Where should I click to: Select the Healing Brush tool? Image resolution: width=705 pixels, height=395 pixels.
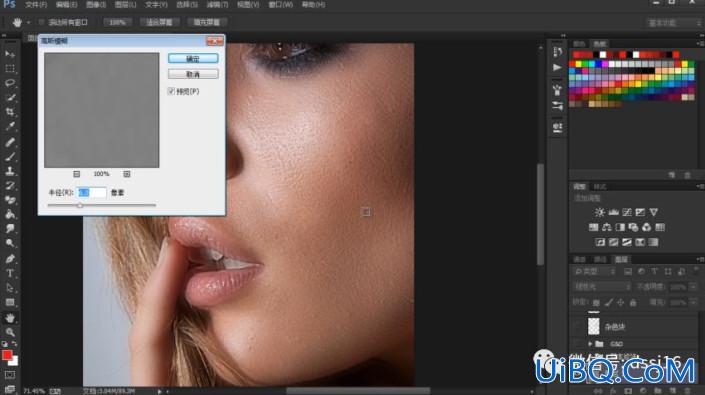tap(10, 142)
